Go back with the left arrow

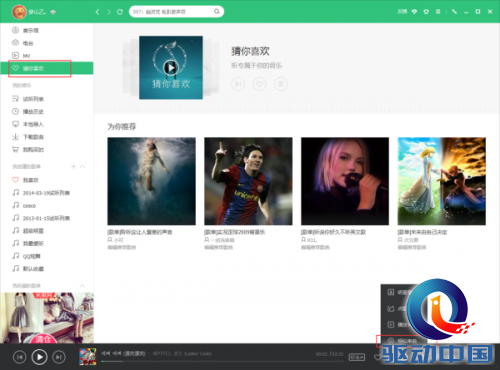click(x=97, y=12)
